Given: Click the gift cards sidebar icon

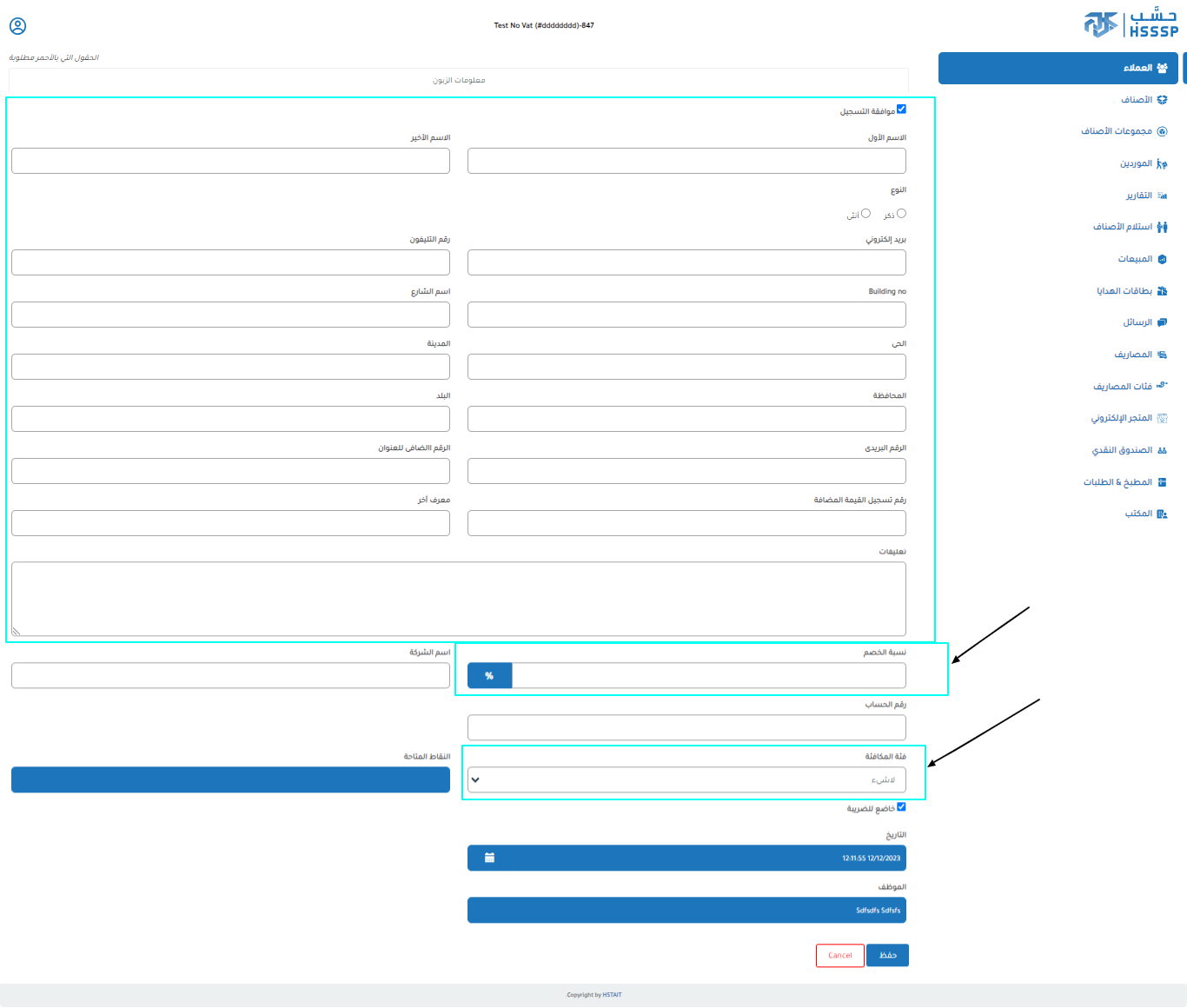Looking at the screenshot, I should pyautogui.click(x=1162, y=291).
